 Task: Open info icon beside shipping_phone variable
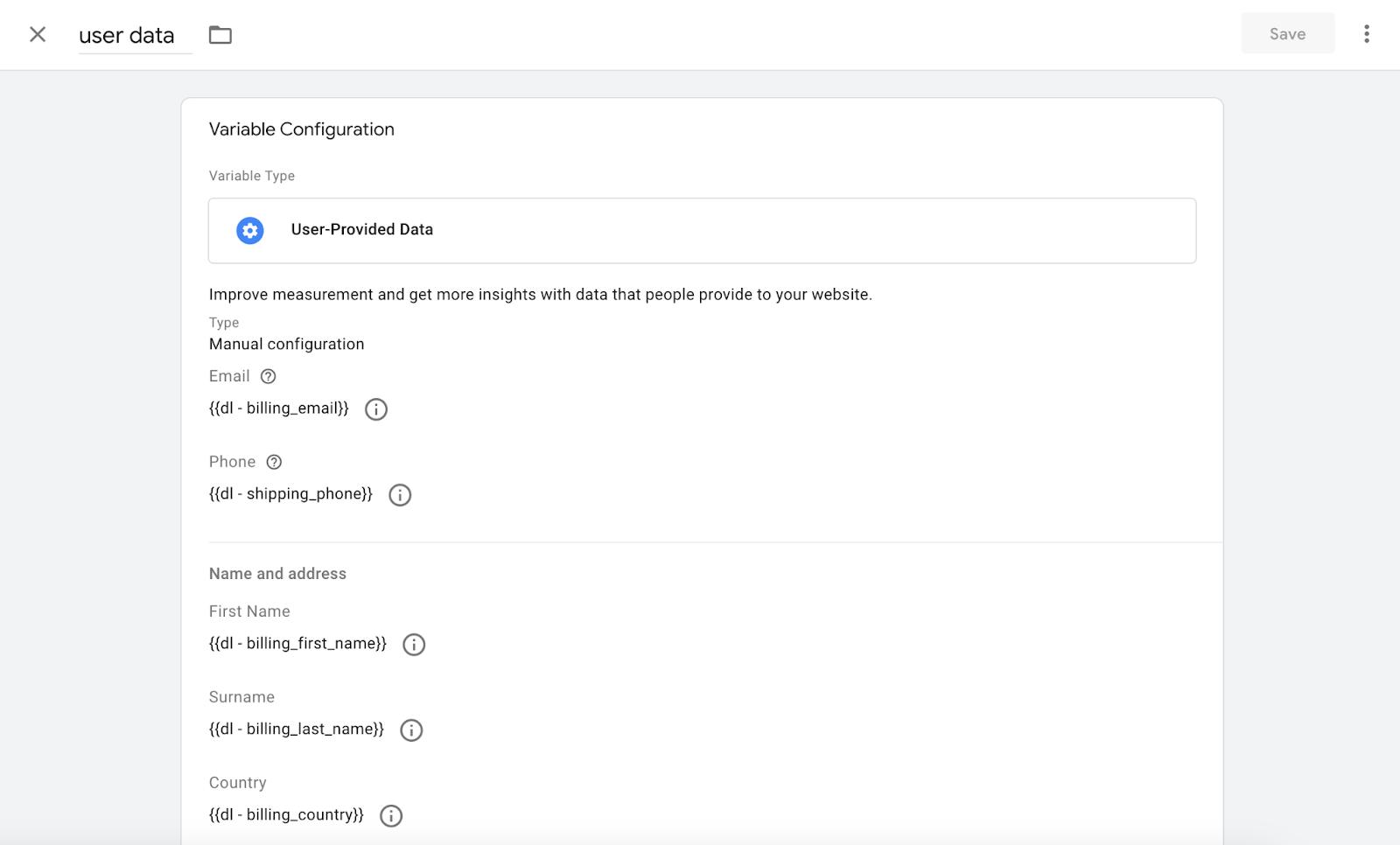tap(400, 495)
